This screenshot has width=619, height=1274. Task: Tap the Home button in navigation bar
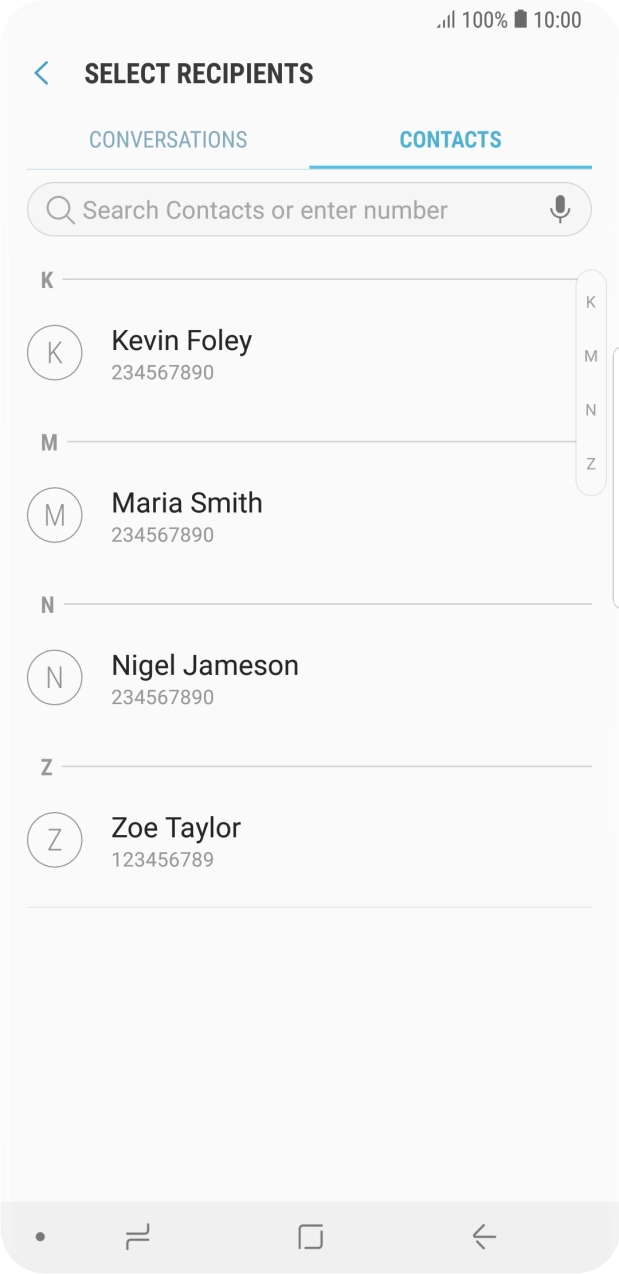pos(309,1236)
